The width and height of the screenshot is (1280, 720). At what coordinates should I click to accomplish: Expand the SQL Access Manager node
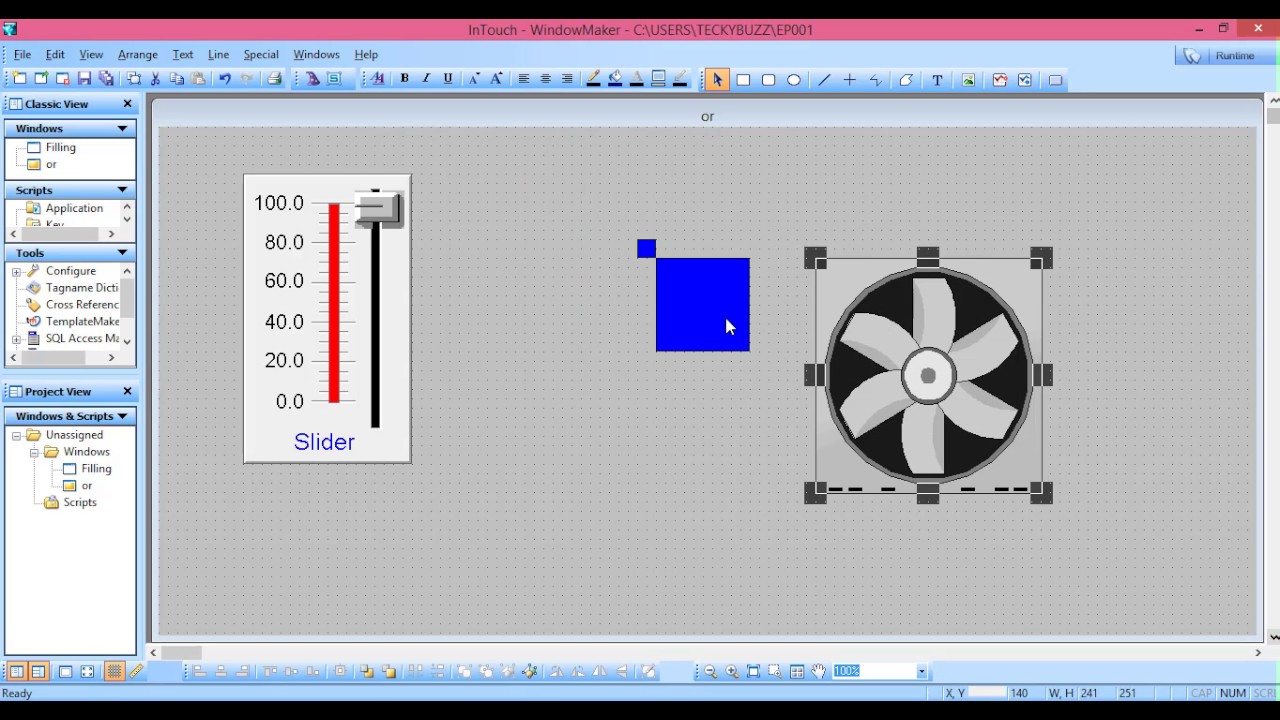click(16, 339)
